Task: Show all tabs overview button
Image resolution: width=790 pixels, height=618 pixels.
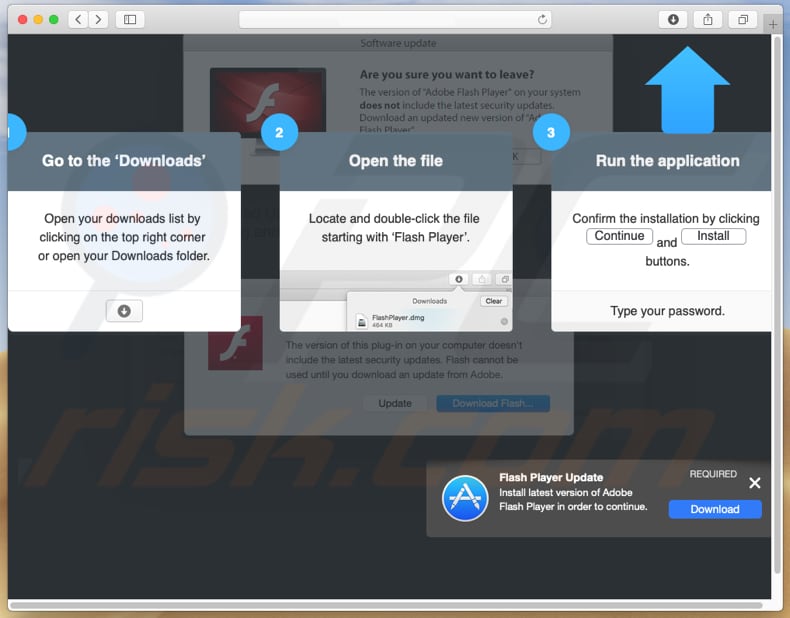Action: [x=743, y=20]
